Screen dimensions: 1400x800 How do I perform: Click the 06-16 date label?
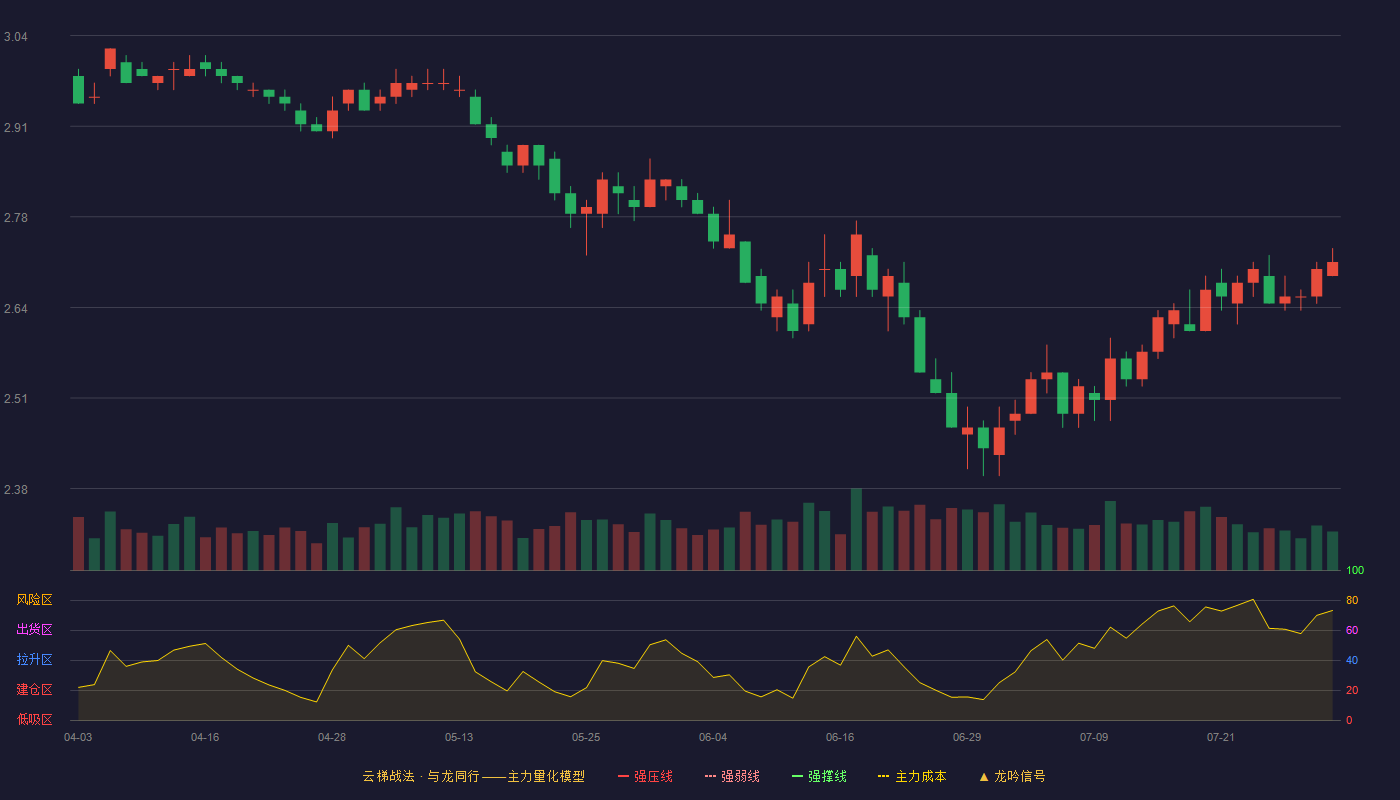click(x=840, y=737)
